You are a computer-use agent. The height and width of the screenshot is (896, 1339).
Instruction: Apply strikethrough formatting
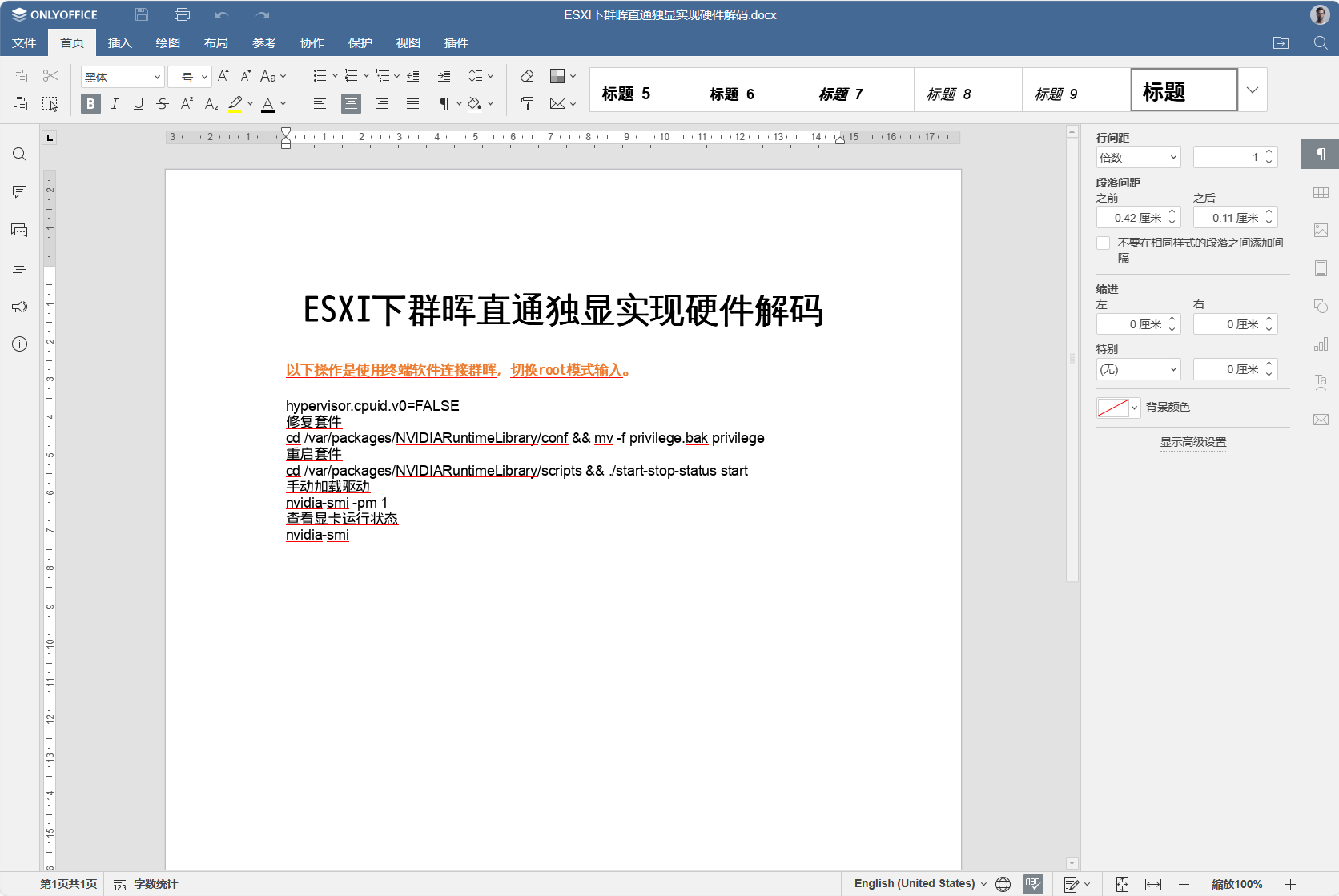tap(163, 104)
